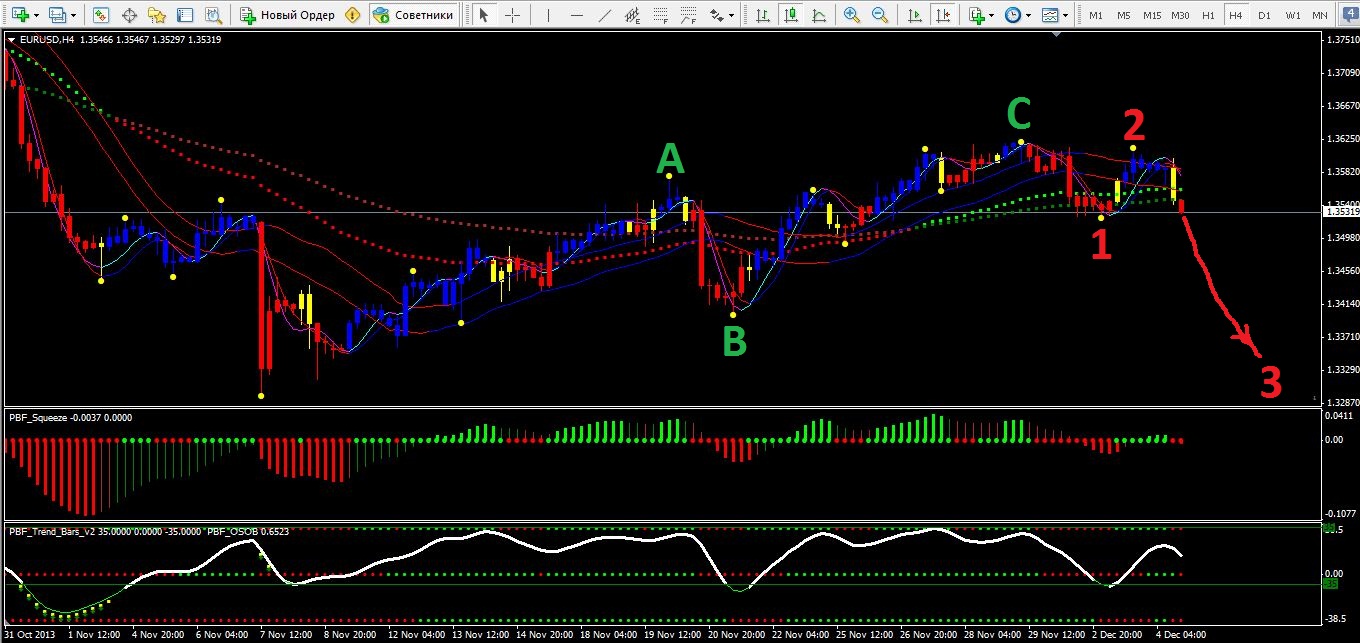This screenshot has height=643, width=1360.
Task: Open the chart templates icon
Action: 1050,15
